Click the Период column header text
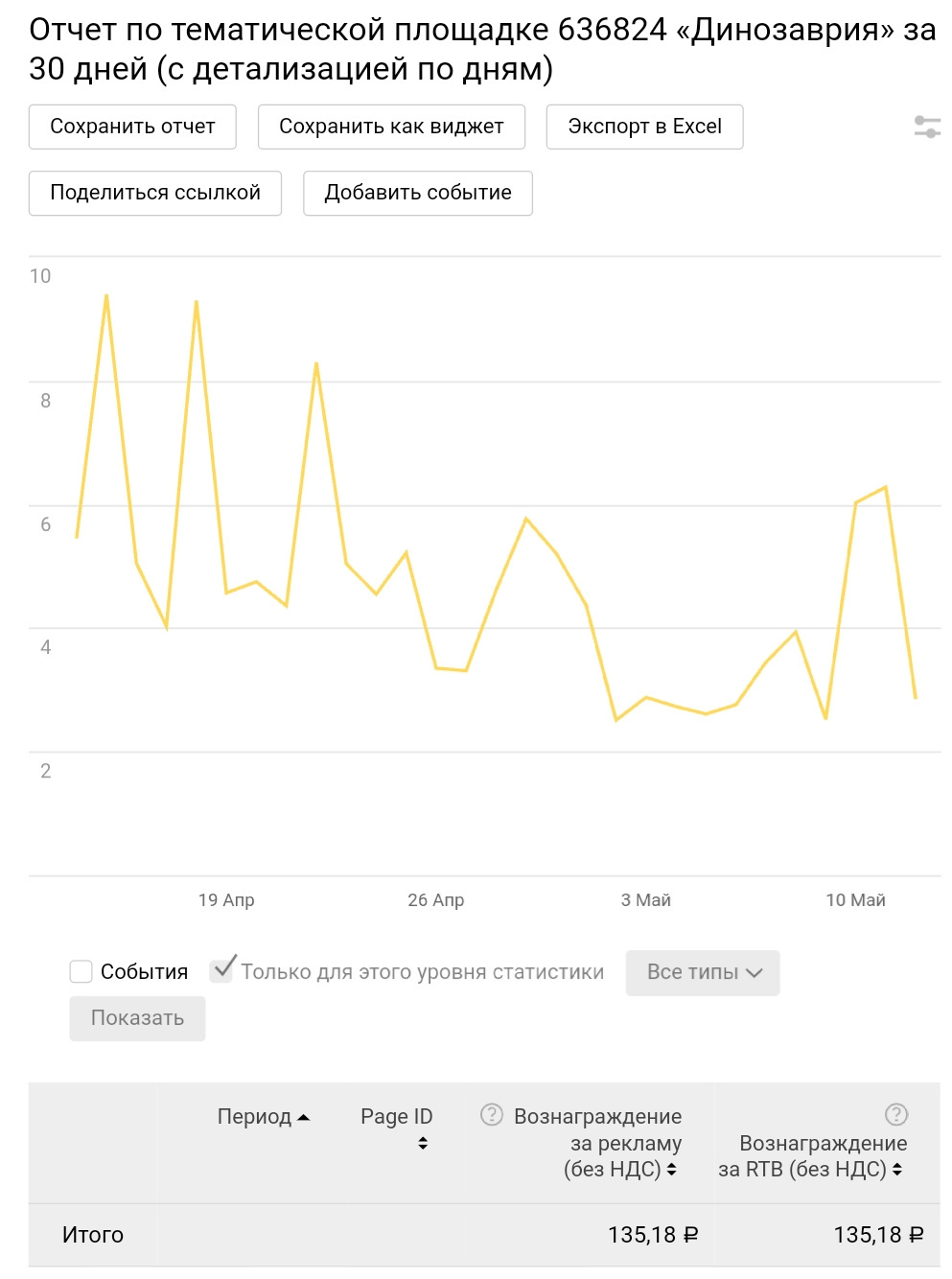 coord(254,1117)
